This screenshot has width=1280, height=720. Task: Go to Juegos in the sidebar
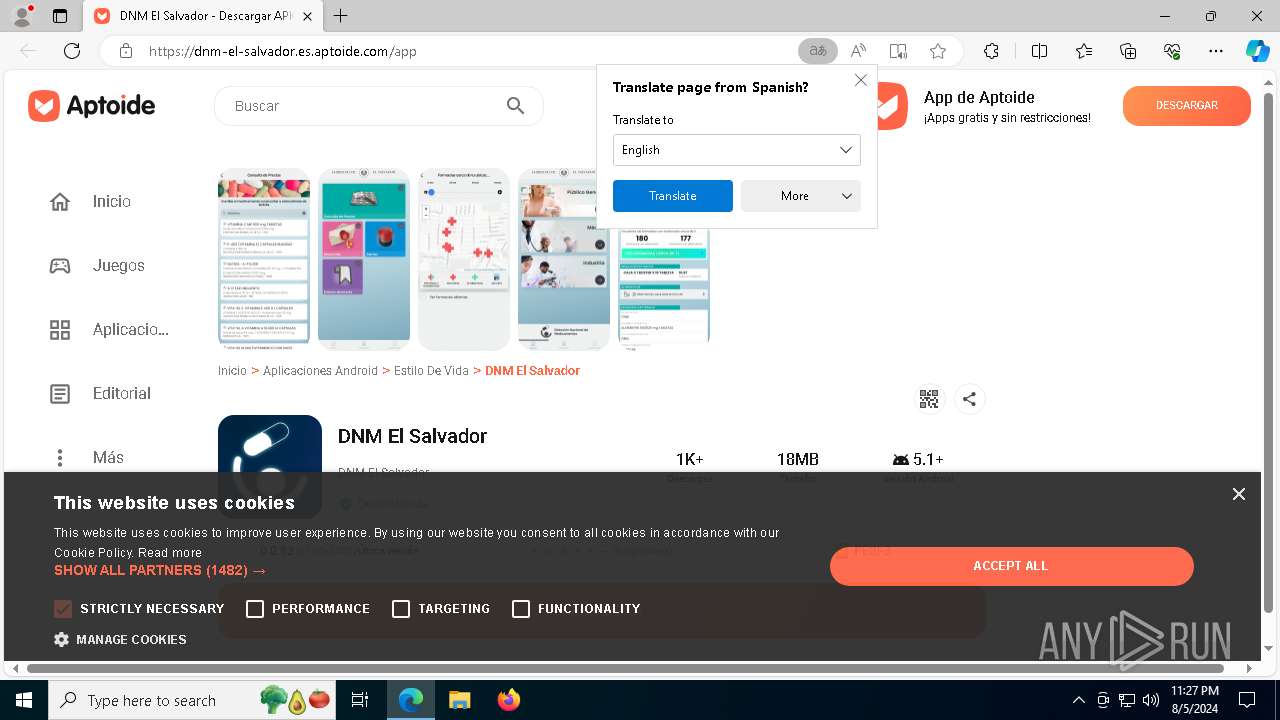tap(118, 266)
